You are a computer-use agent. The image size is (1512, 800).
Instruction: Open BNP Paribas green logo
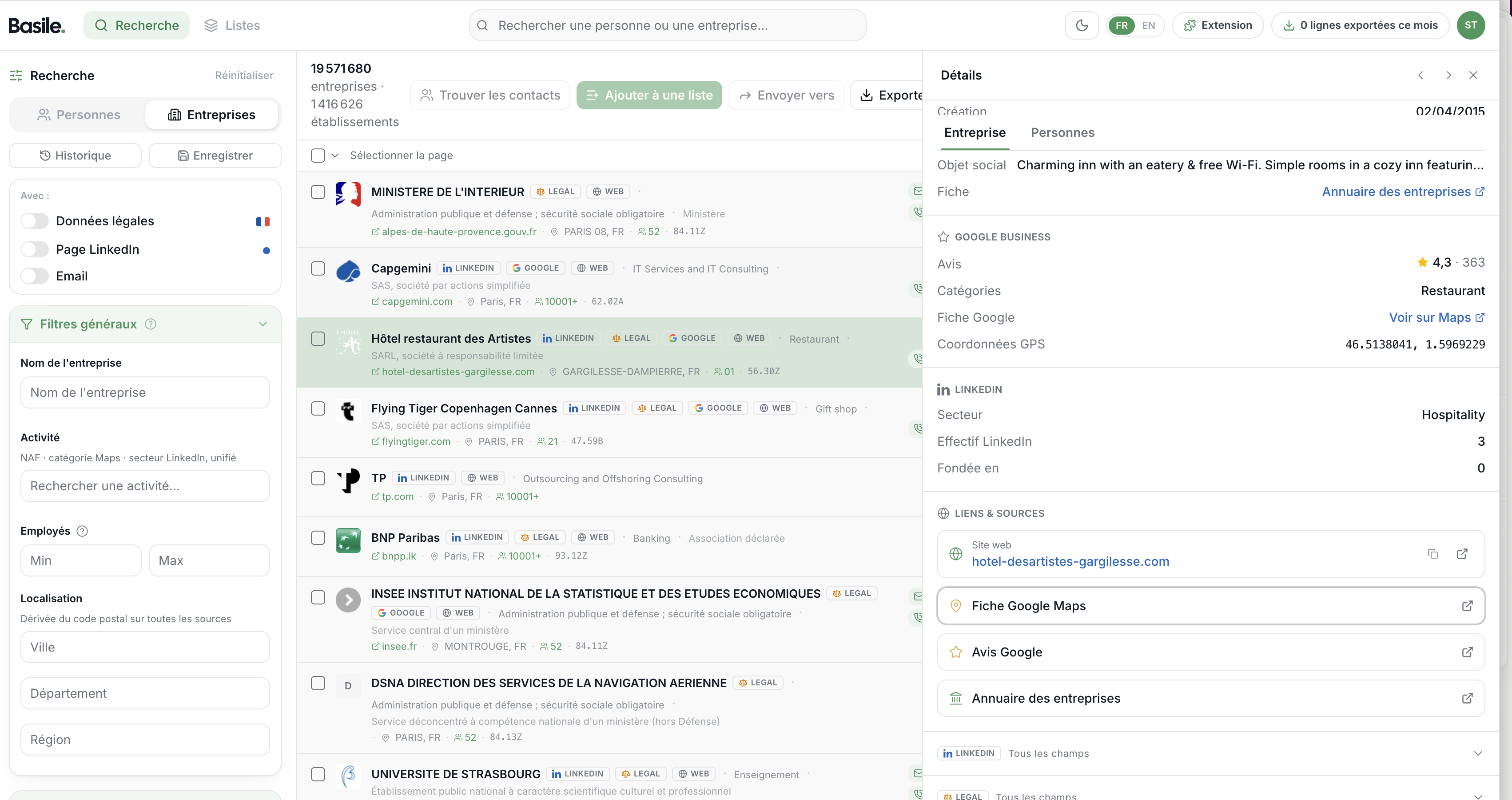point(348,540)
